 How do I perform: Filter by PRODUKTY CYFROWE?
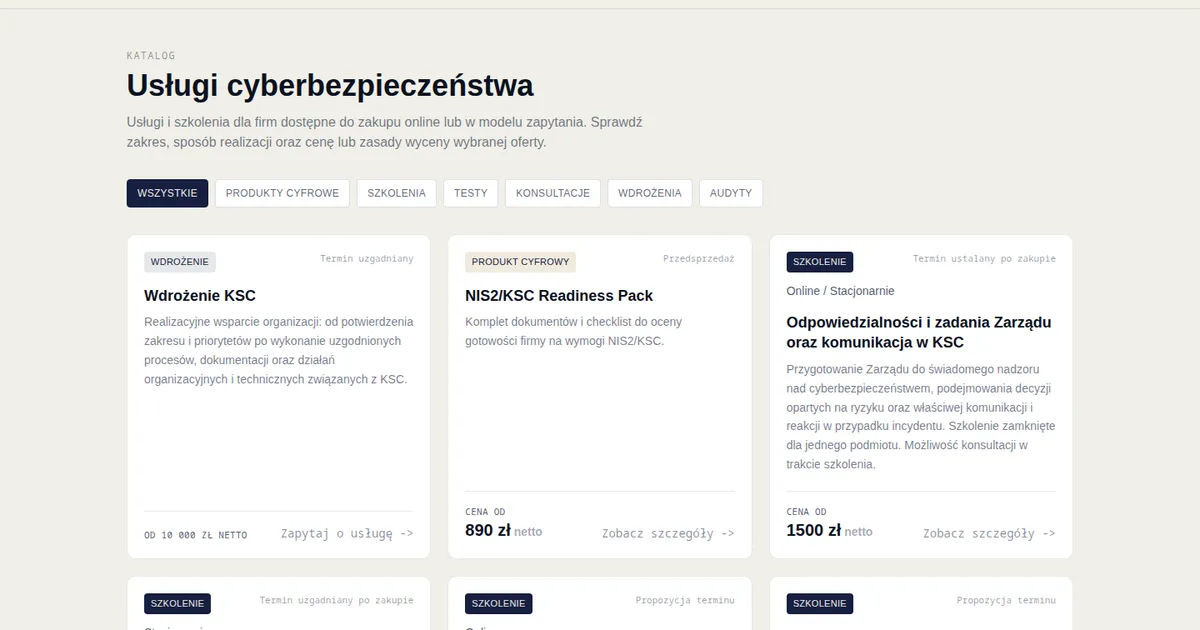[282, 193]
